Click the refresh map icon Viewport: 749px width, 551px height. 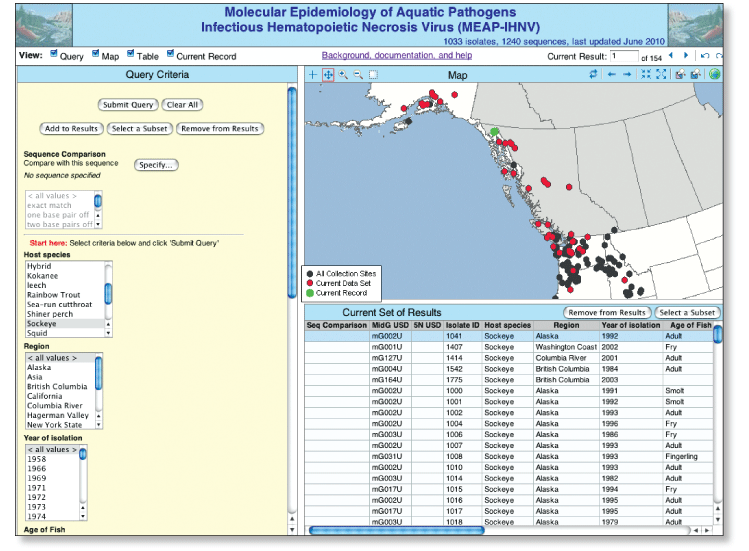pos(593,75)
